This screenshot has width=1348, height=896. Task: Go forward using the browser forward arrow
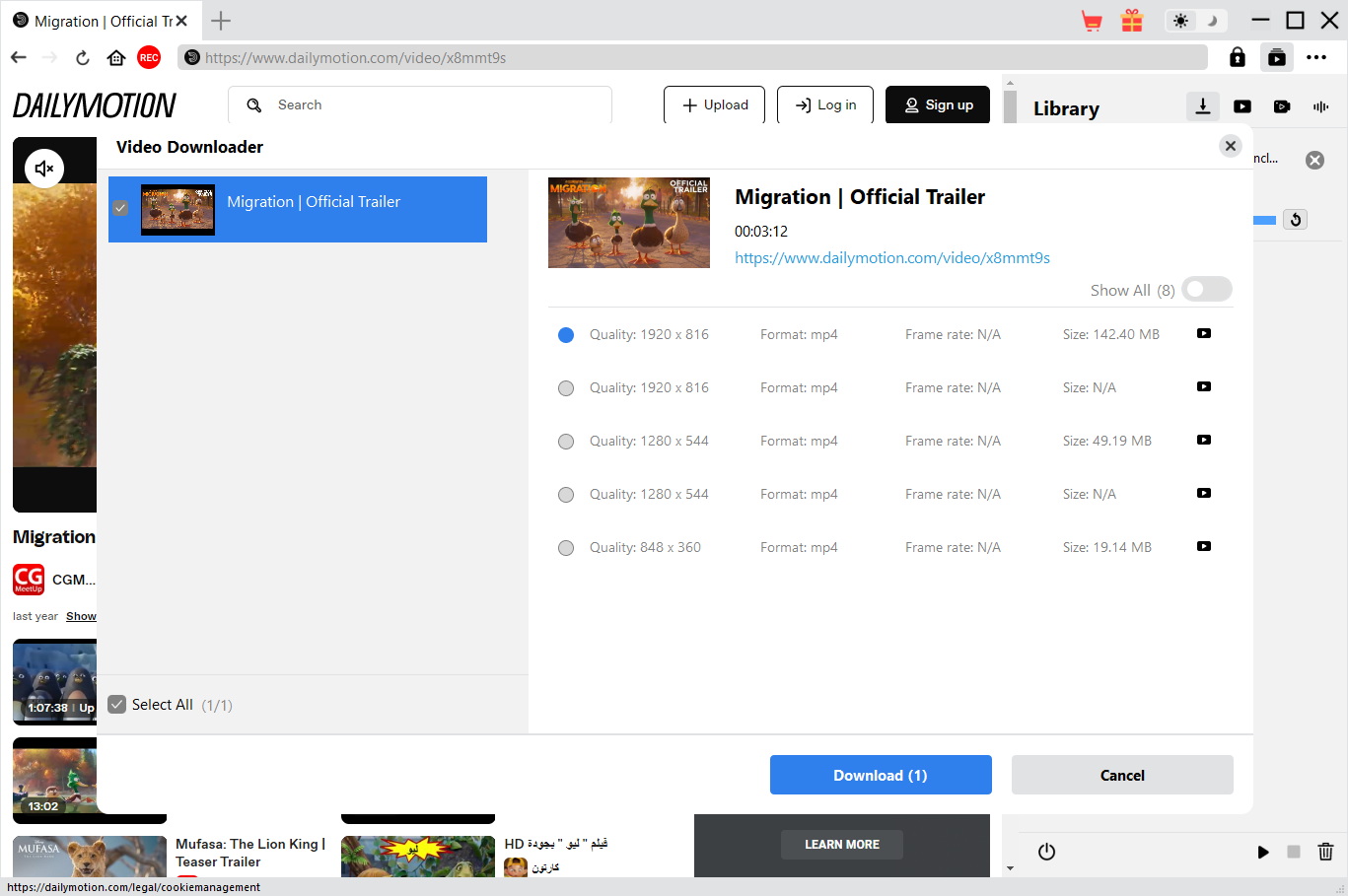(x=50, y=57)
